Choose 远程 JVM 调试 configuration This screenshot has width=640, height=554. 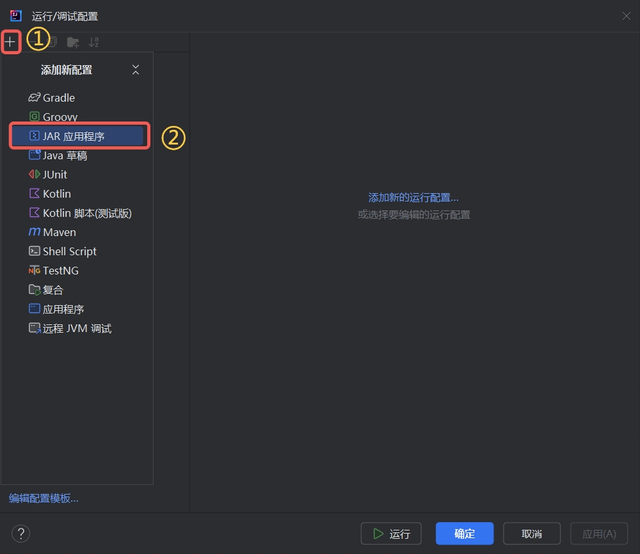tap(78, 328)
